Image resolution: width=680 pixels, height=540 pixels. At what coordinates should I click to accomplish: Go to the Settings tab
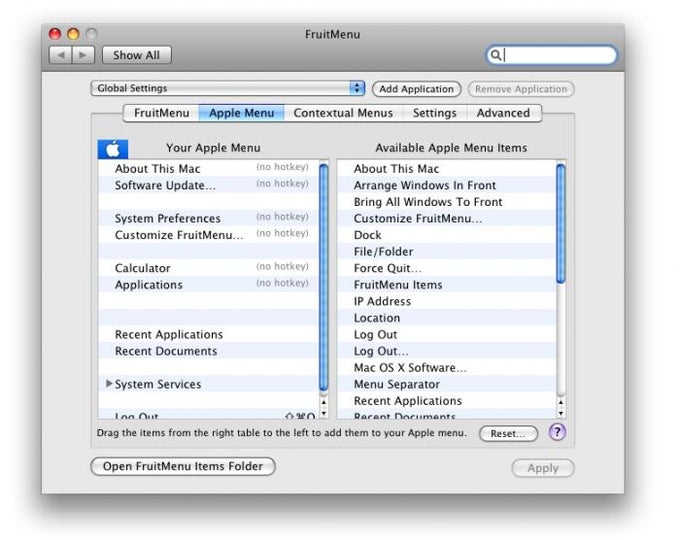click(435, 113)
